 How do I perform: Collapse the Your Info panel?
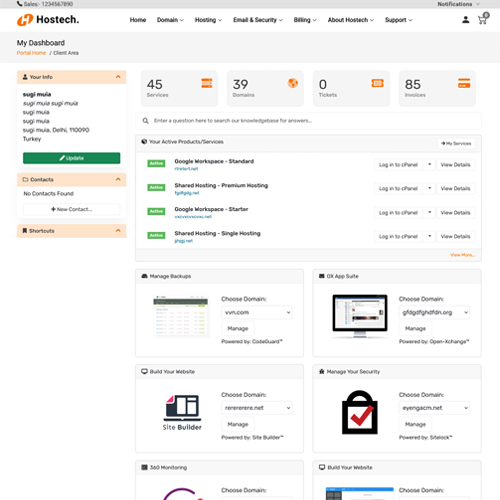118,77
